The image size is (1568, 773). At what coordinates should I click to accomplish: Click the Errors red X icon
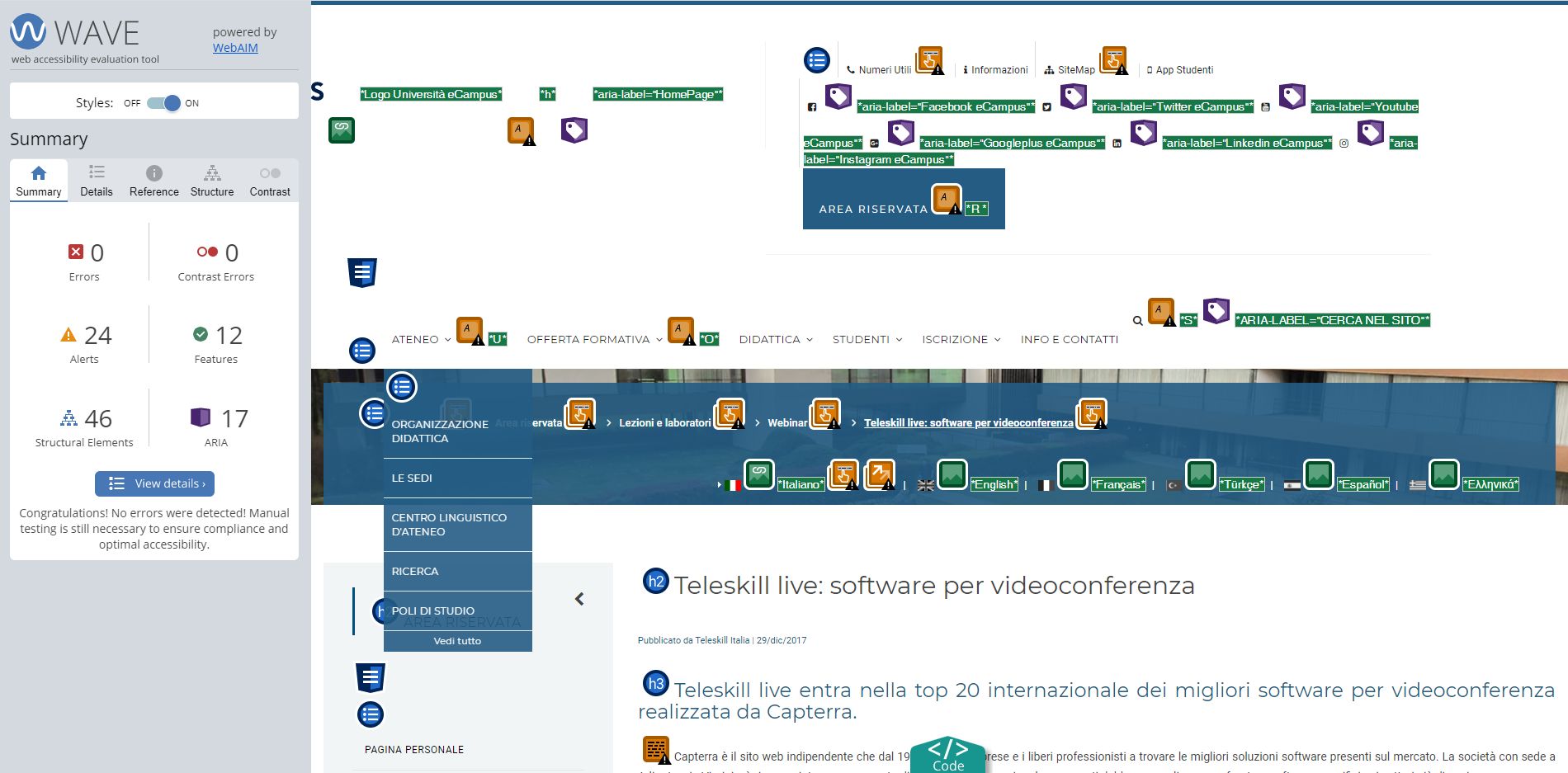click(x=76, y=252)
